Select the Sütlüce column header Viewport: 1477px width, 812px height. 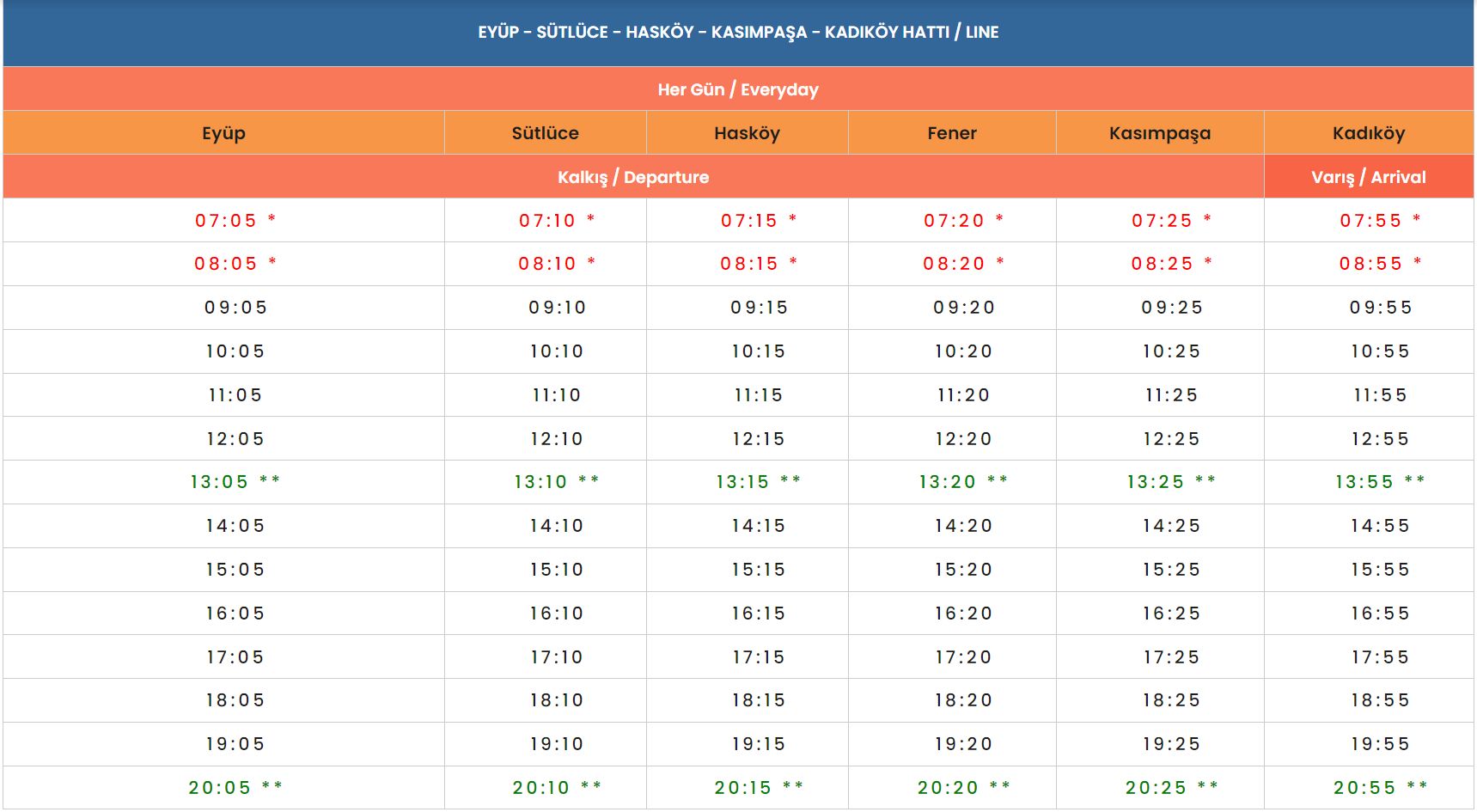pyautogui.click(x=545, y=133)
